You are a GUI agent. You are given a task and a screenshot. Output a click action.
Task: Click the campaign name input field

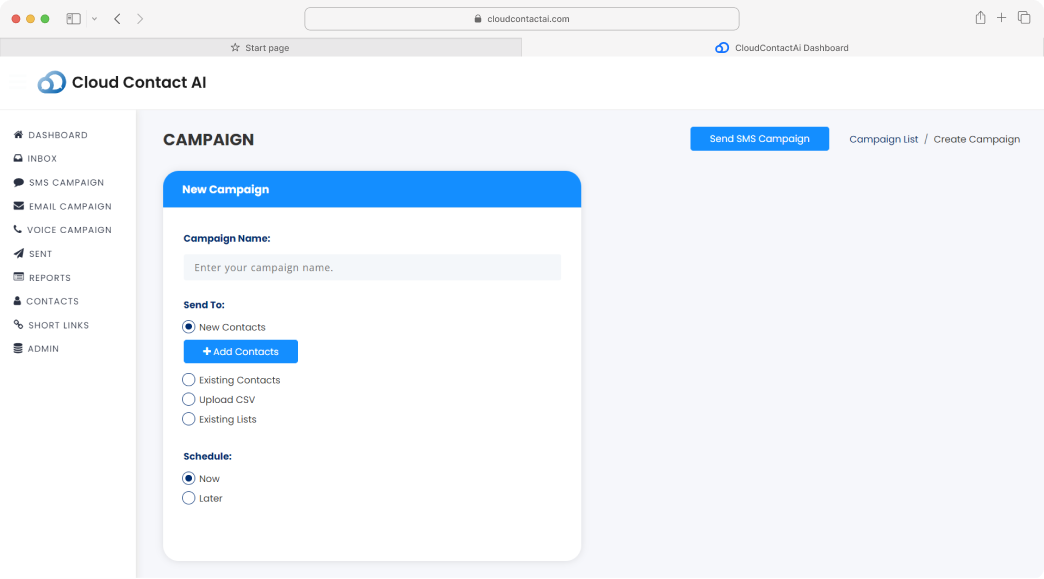(x=372, y=268)
